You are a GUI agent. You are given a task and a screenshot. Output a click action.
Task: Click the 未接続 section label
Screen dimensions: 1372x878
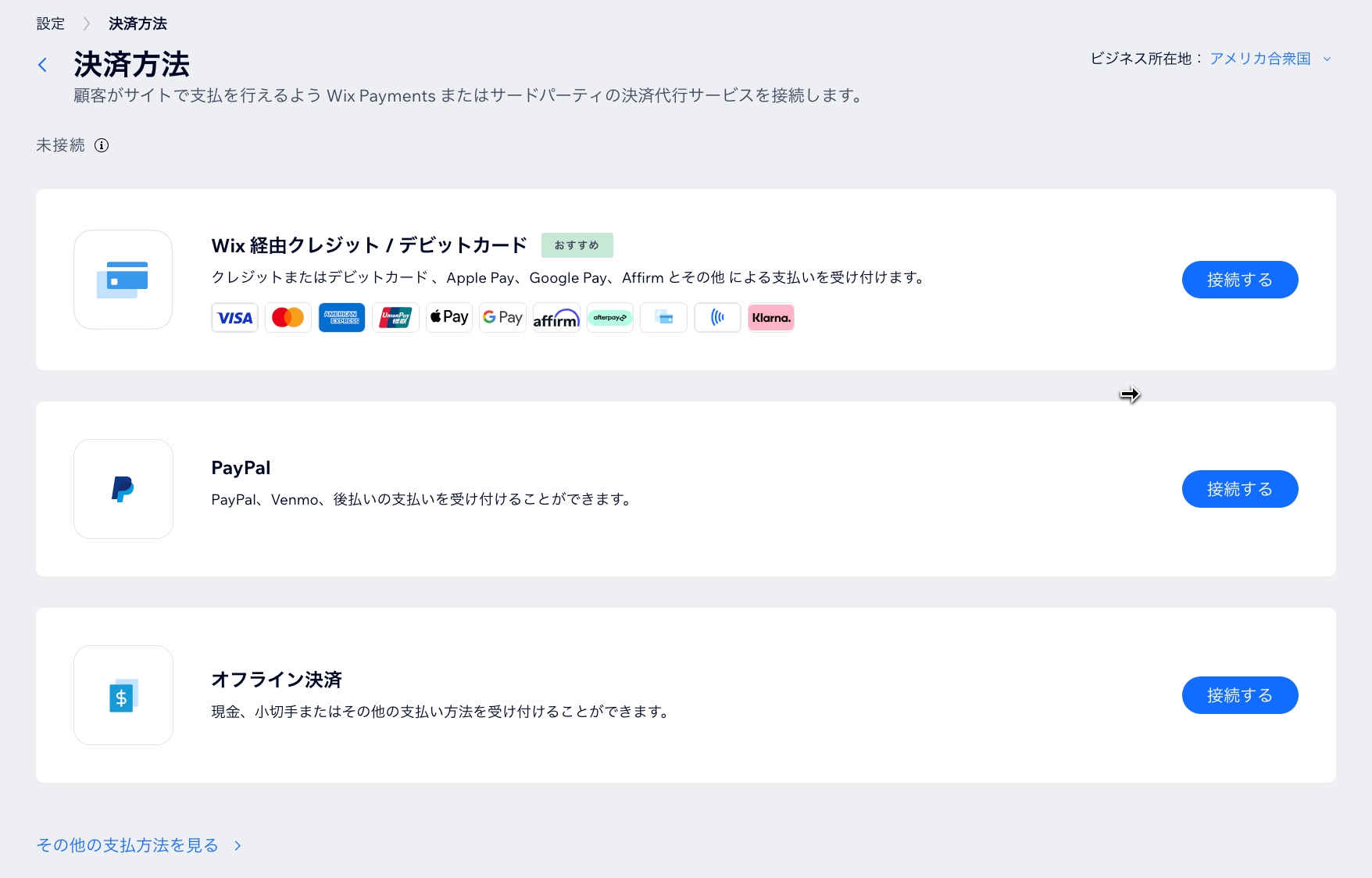click(x=60, y=145)
